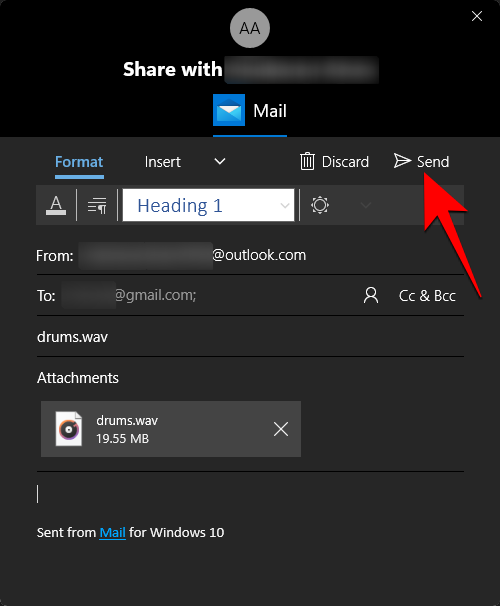This screenshot has width=500, height=606.
Task: Remove the drums.wav attachment
Action: pyautogui.click(x=281, y=429)
